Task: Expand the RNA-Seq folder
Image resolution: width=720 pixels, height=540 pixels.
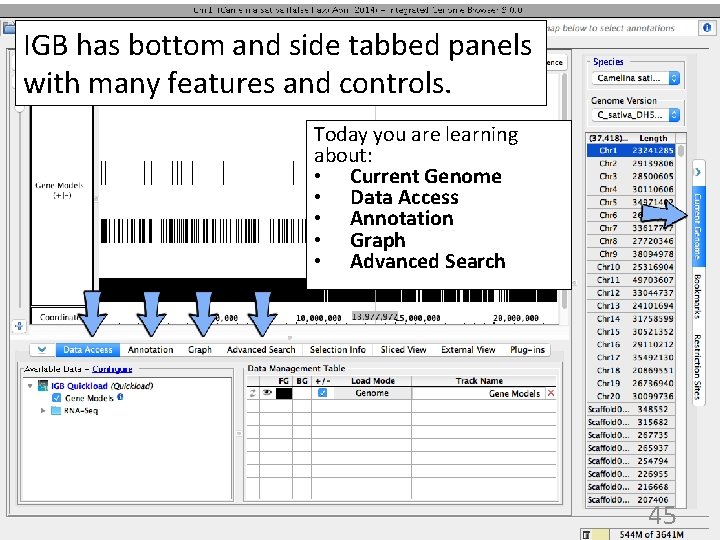Action: click(43, 410)
